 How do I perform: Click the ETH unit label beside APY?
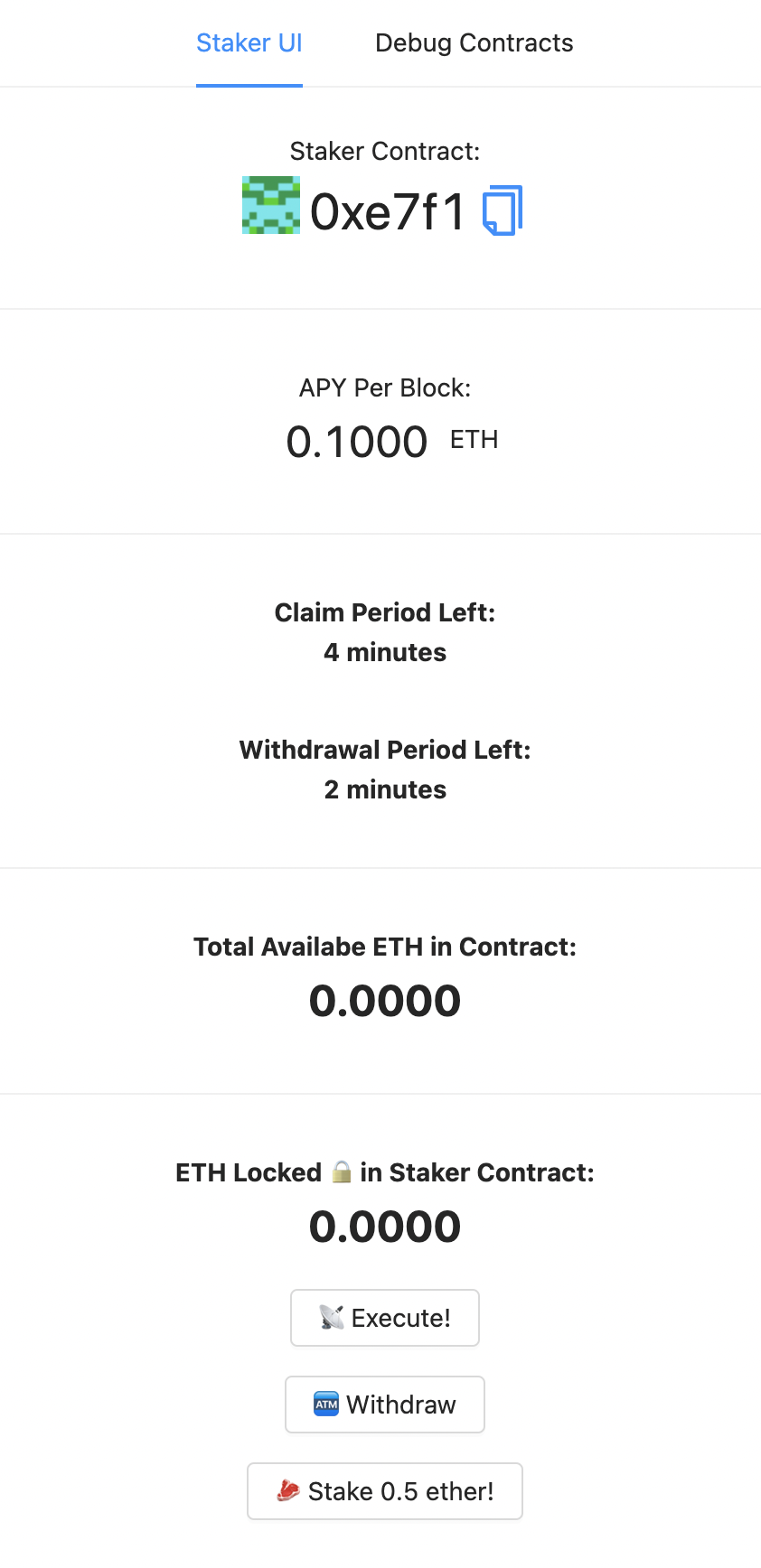point(474,440)
